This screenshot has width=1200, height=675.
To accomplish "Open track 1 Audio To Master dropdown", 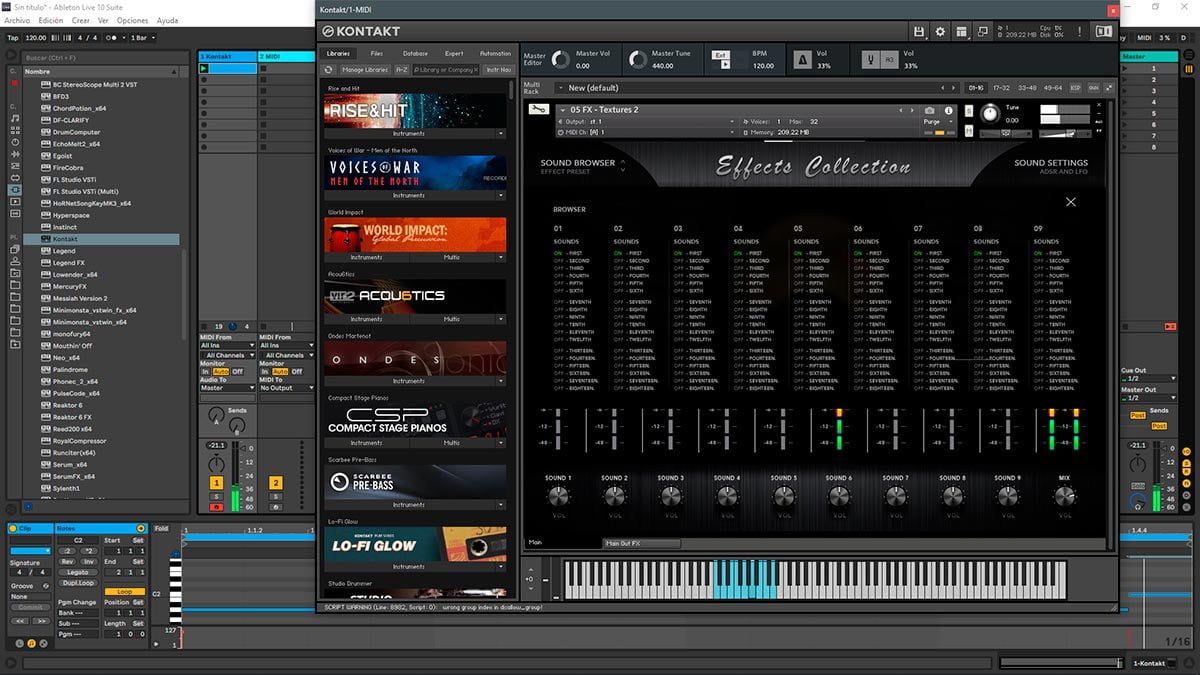I will pyautogui.click(x=227, y=388).
